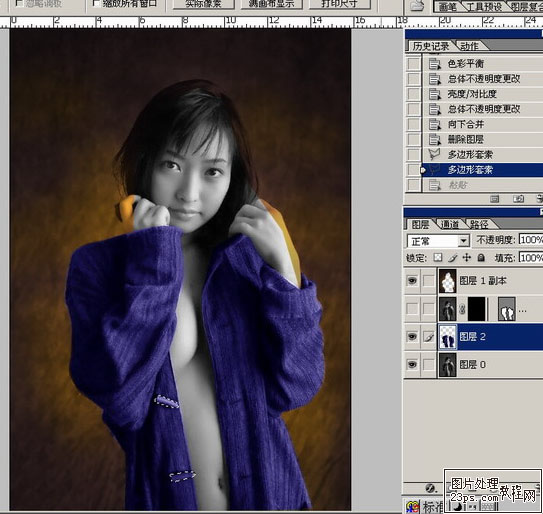
Task: Click the file browser icon in options bar
Action: coord(417,5)
